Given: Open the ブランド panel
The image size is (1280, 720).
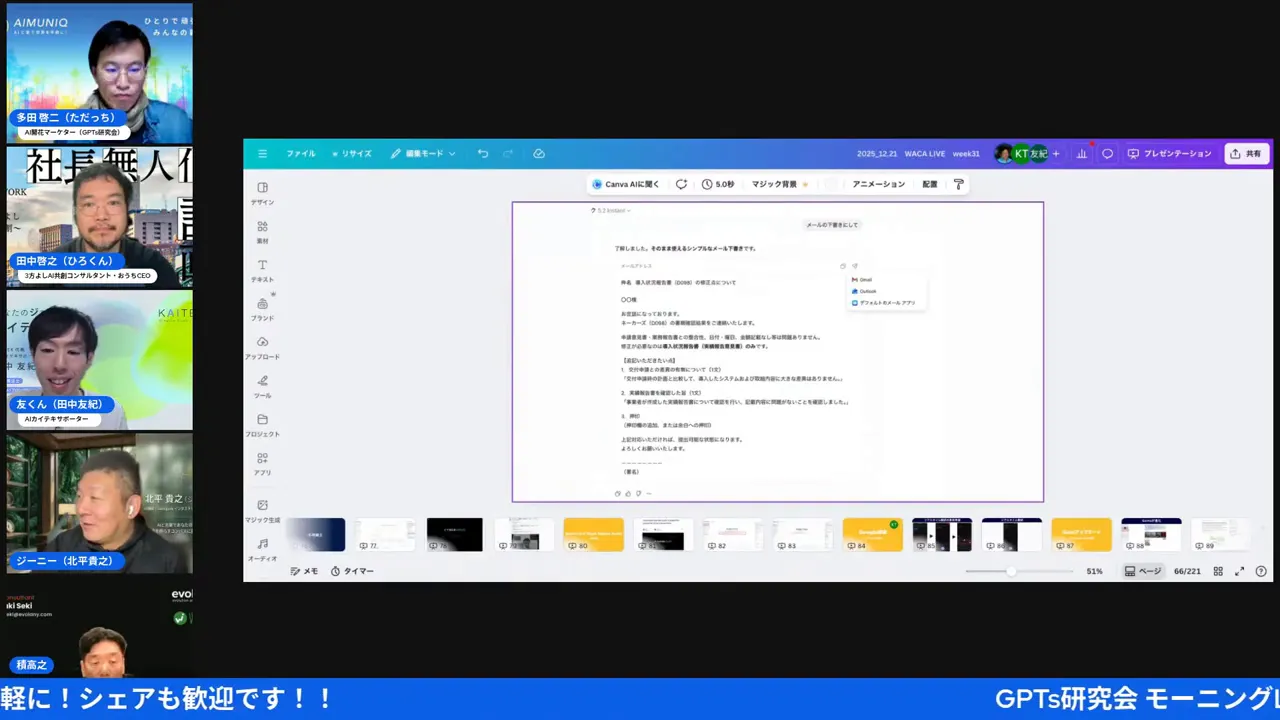Looking at the screenshot, I should (262, 310).
